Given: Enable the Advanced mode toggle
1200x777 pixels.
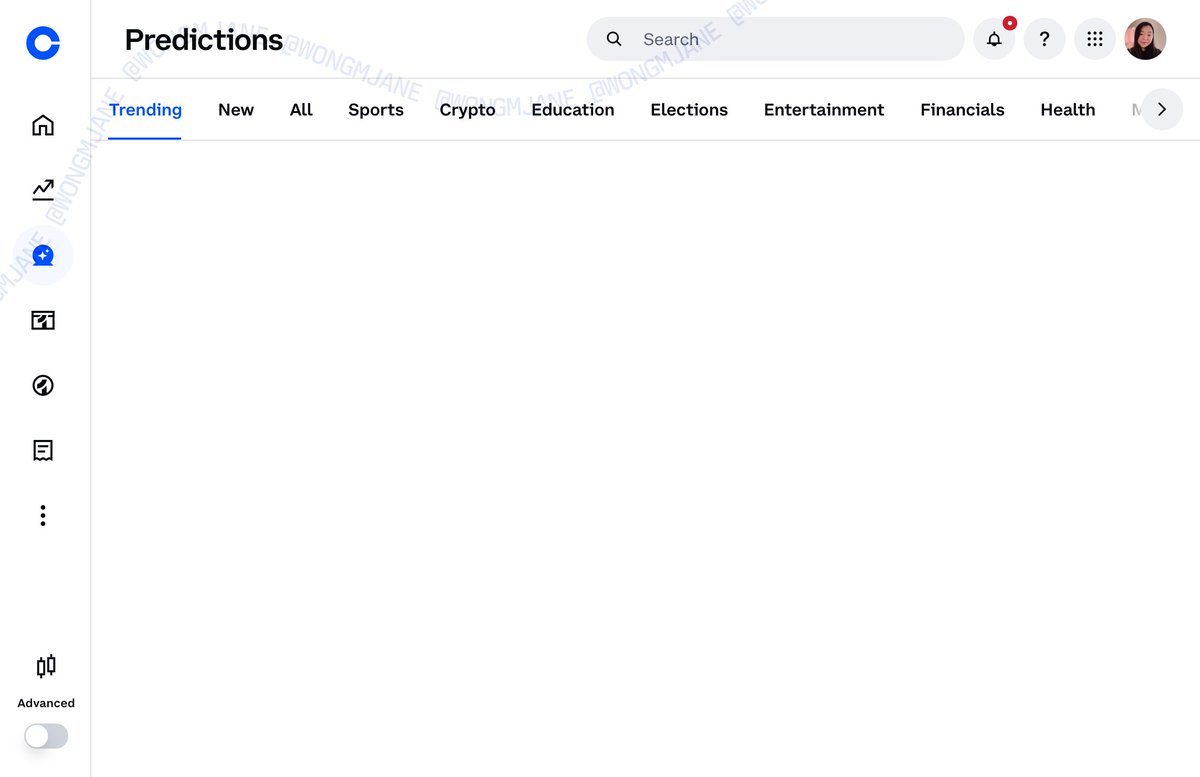Looking at the screenshot, I should [45, 736].
